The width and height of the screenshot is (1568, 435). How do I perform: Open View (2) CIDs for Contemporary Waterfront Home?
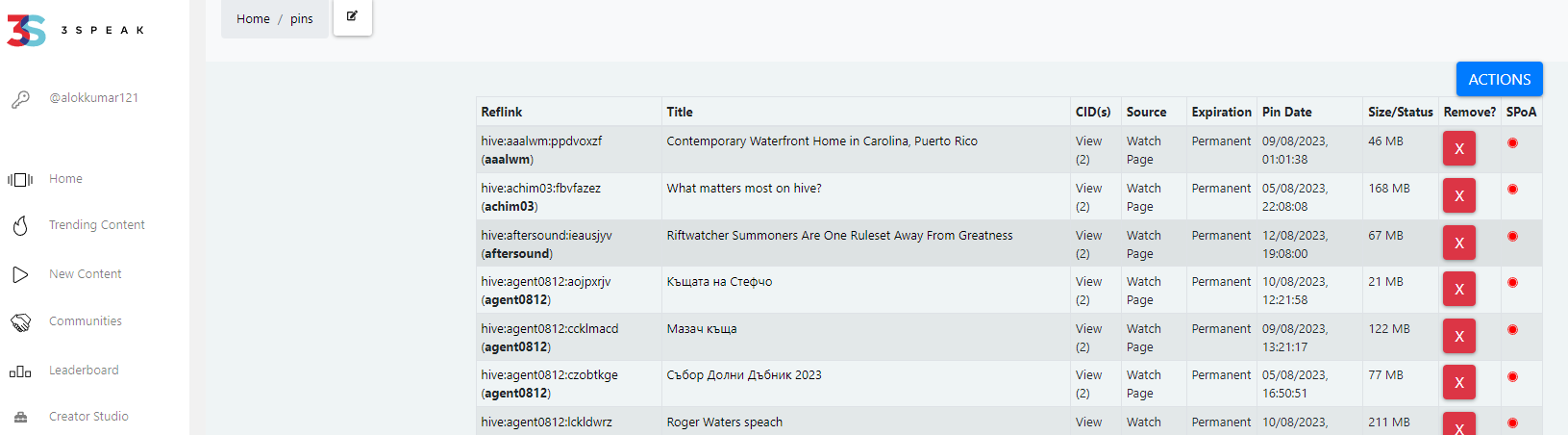click(1088, 150)
